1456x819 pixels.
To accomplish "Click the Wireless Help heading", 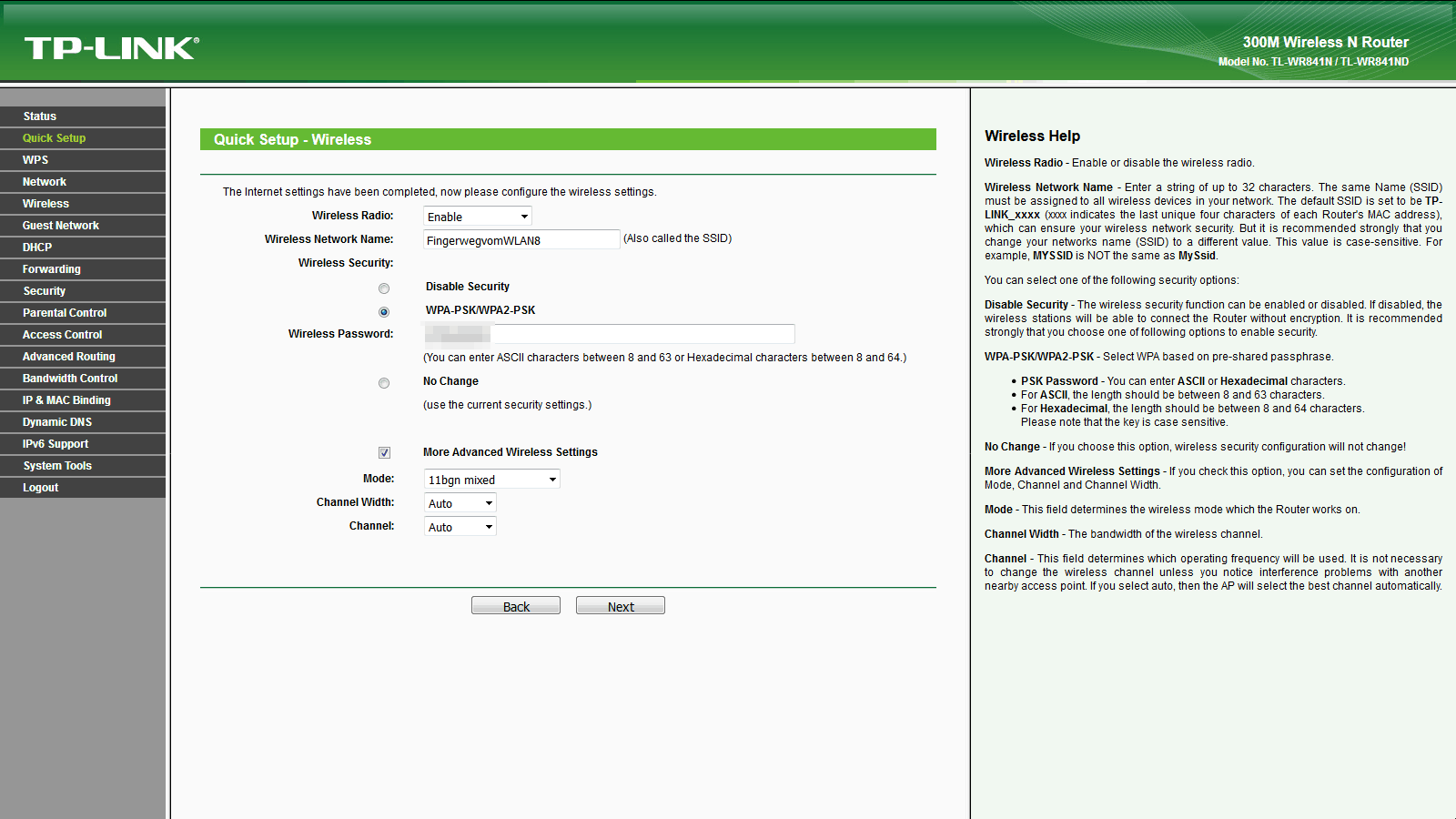I will point(1032,136).
